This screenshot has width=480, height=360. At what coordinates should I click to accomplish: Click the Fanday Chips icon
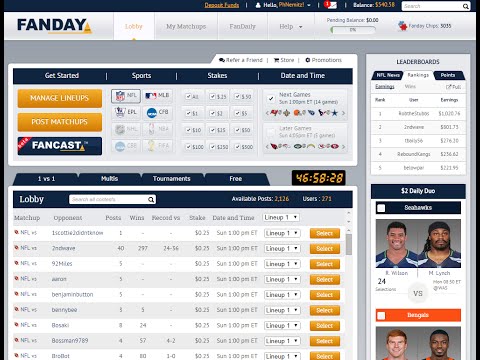click(x=403, y=26)
